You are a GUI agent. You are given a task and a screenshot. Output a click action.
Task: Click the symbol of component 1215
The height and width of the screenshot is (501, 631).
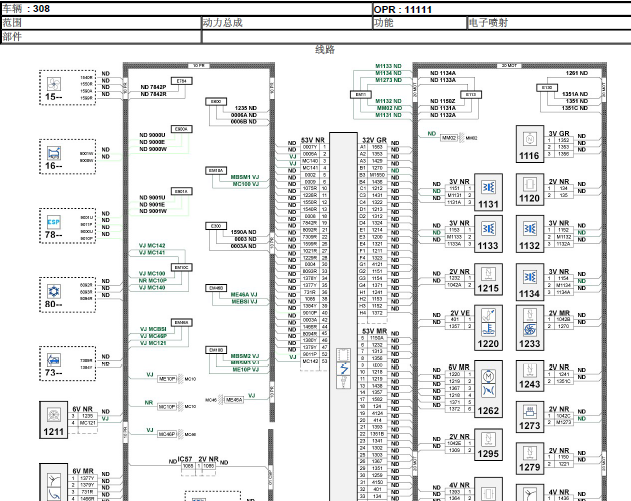click(489, 274)
